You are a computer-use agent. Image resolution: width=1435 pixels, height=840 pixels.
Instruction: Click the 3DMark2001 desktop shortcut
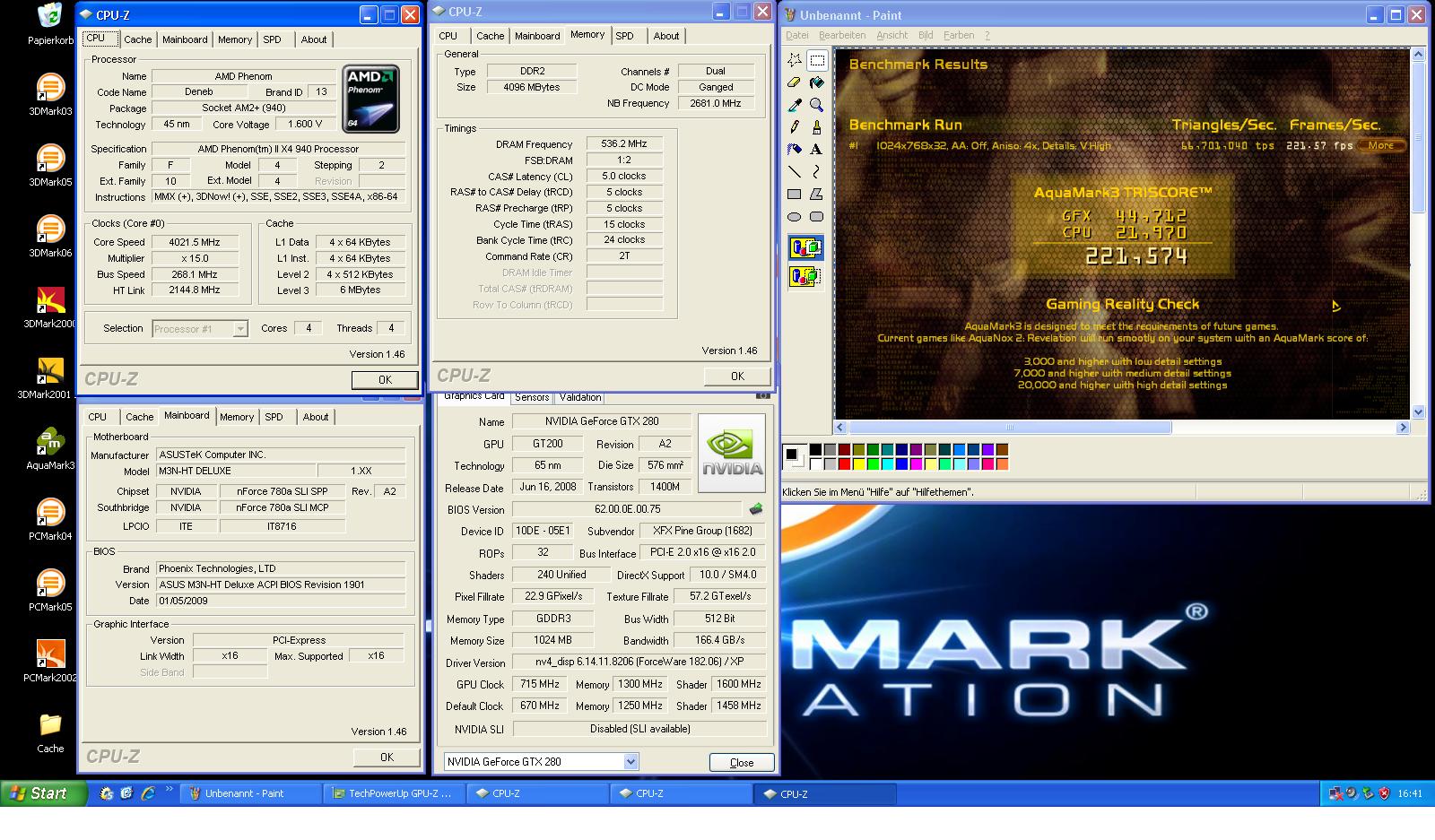45,377
